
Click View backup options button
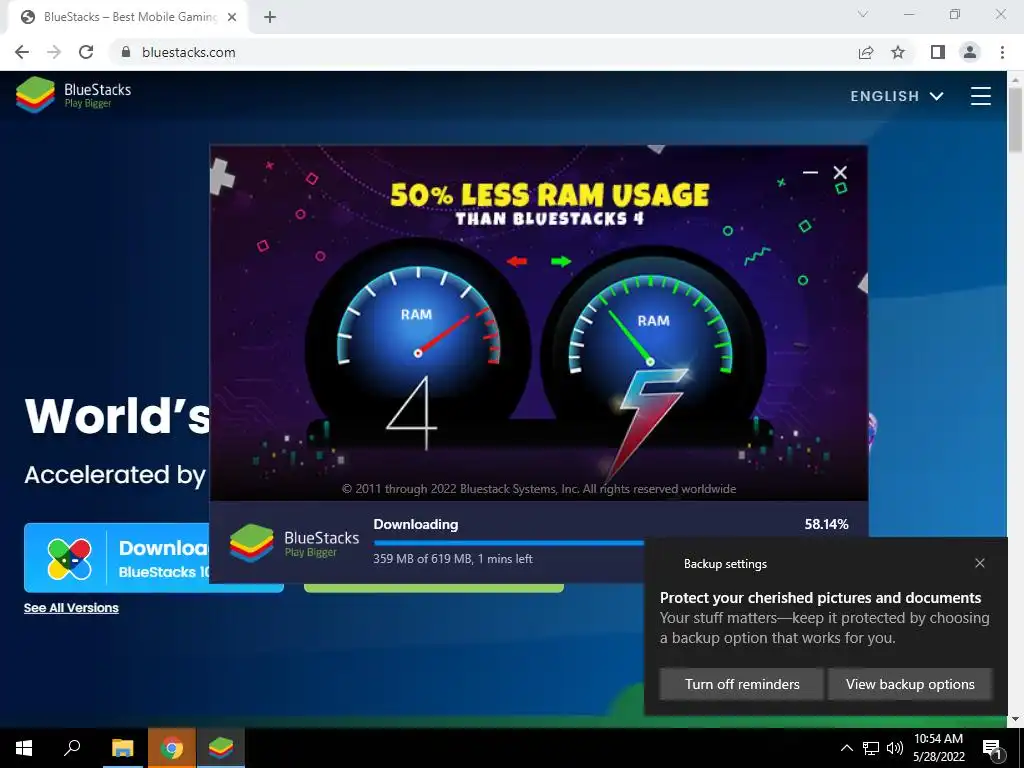point(910,684)
